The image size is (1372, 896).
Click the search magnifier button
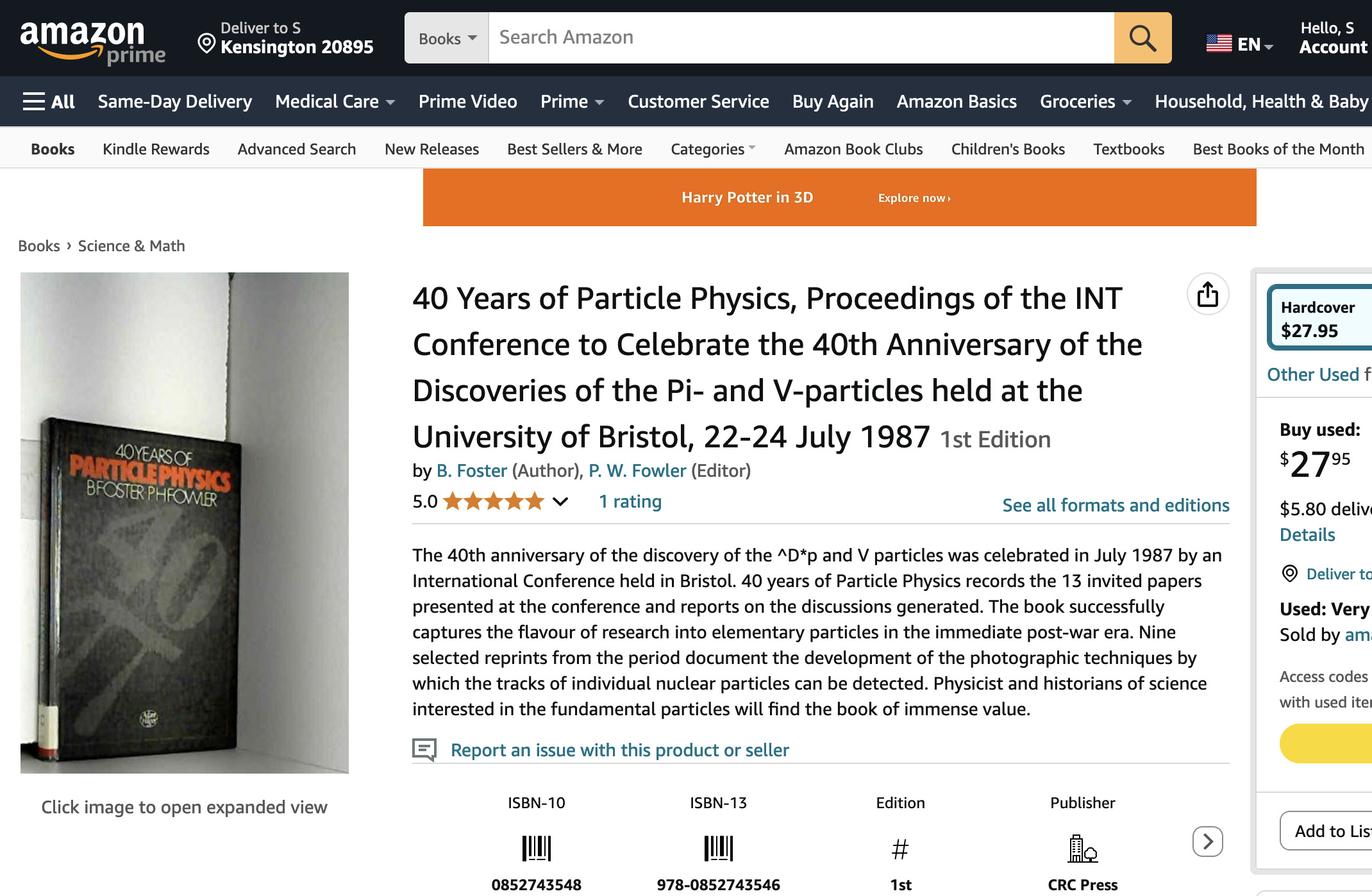pos(1142,38)
